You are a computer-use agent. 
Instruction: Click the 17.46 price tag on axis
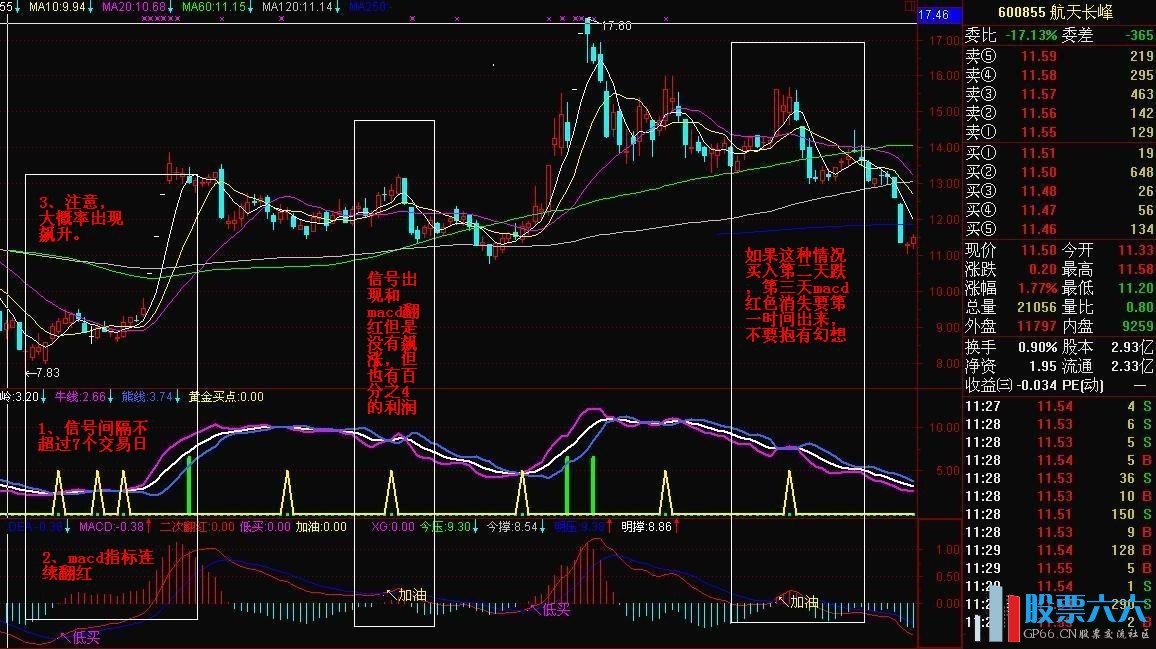[933, 14]
